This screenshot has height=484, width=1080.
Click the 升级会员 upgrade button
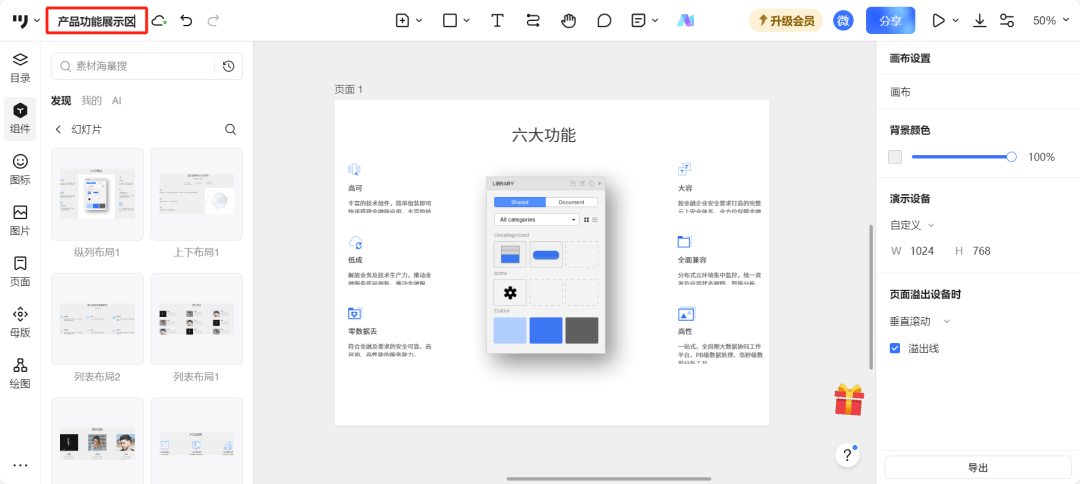click(786, 21)
